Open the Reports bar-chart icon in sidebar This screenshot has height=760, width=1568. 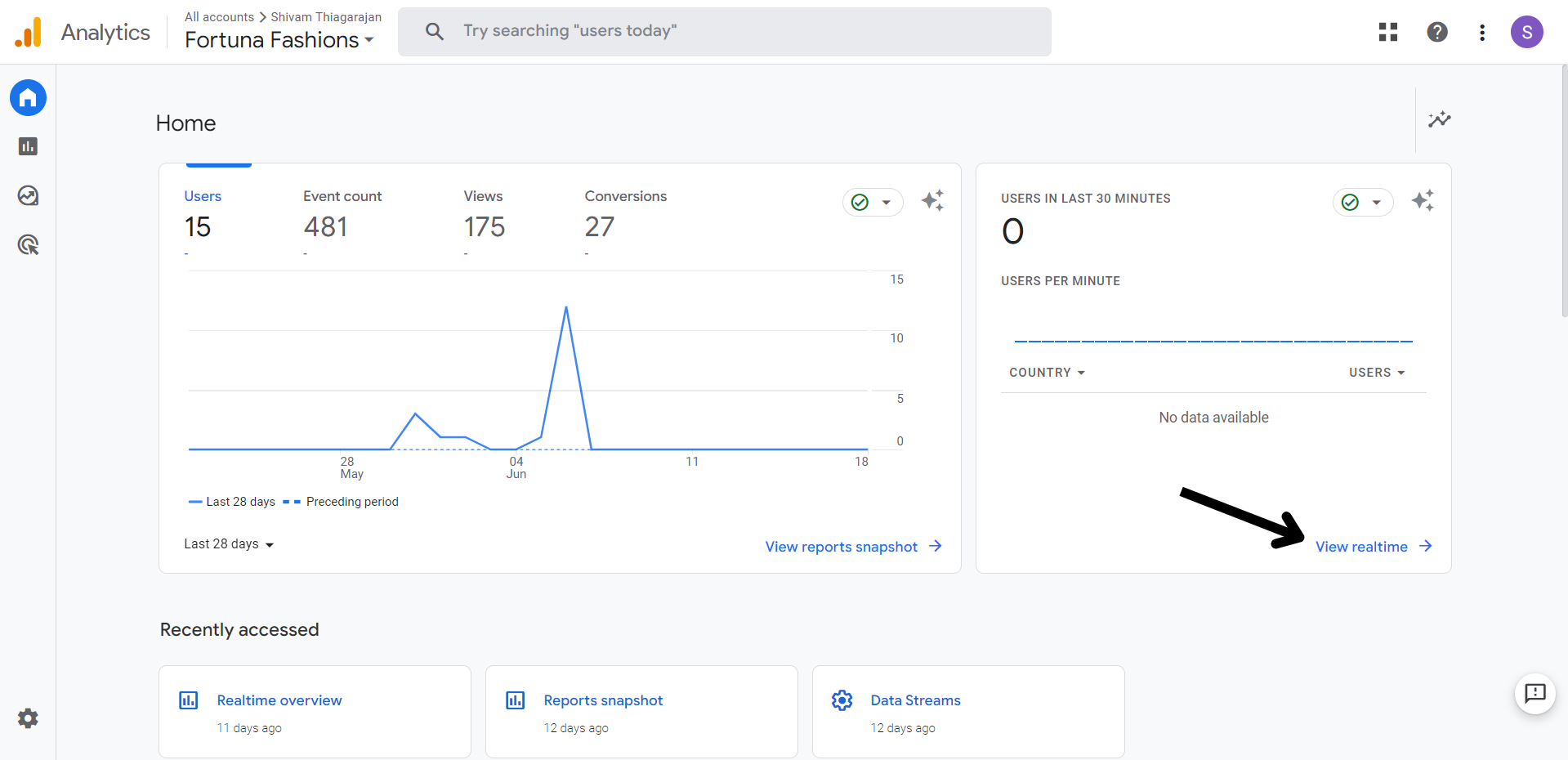28,146
